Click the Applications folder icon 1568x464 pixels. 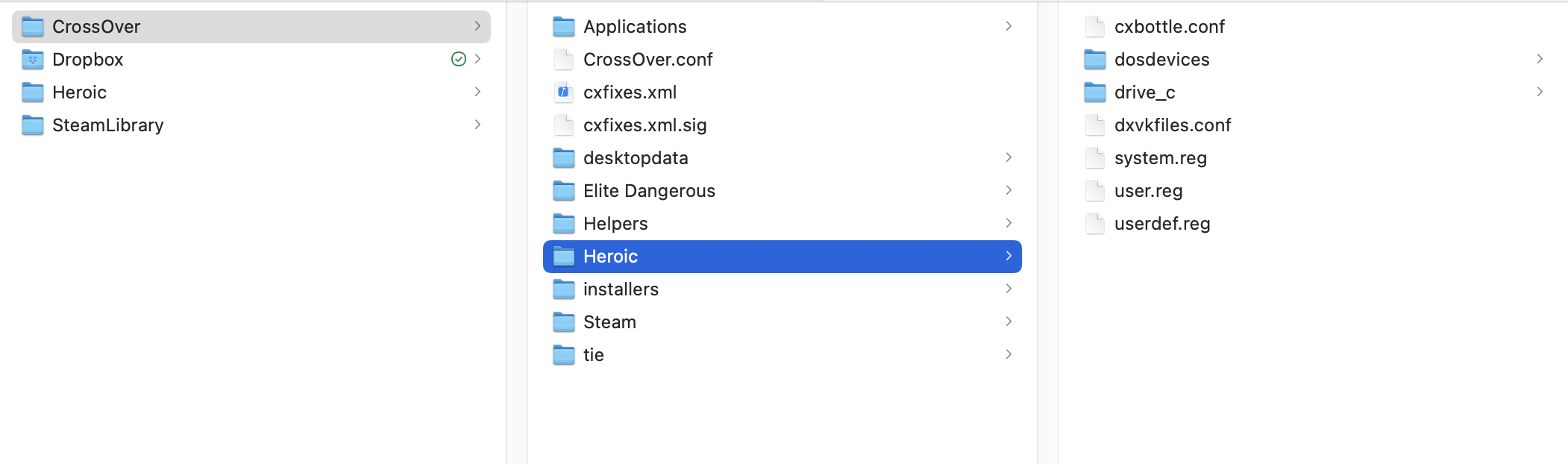(x=564, y=27)
